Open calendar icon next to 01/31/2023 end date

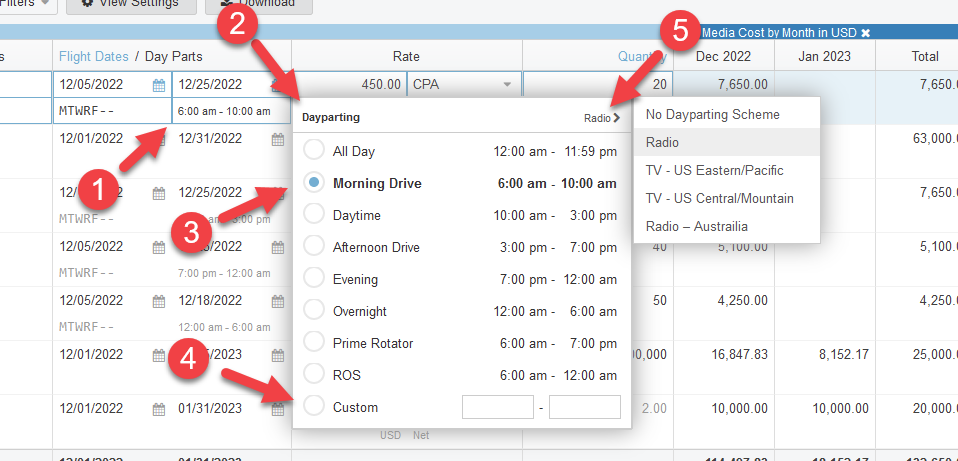(x=277, y=408)
